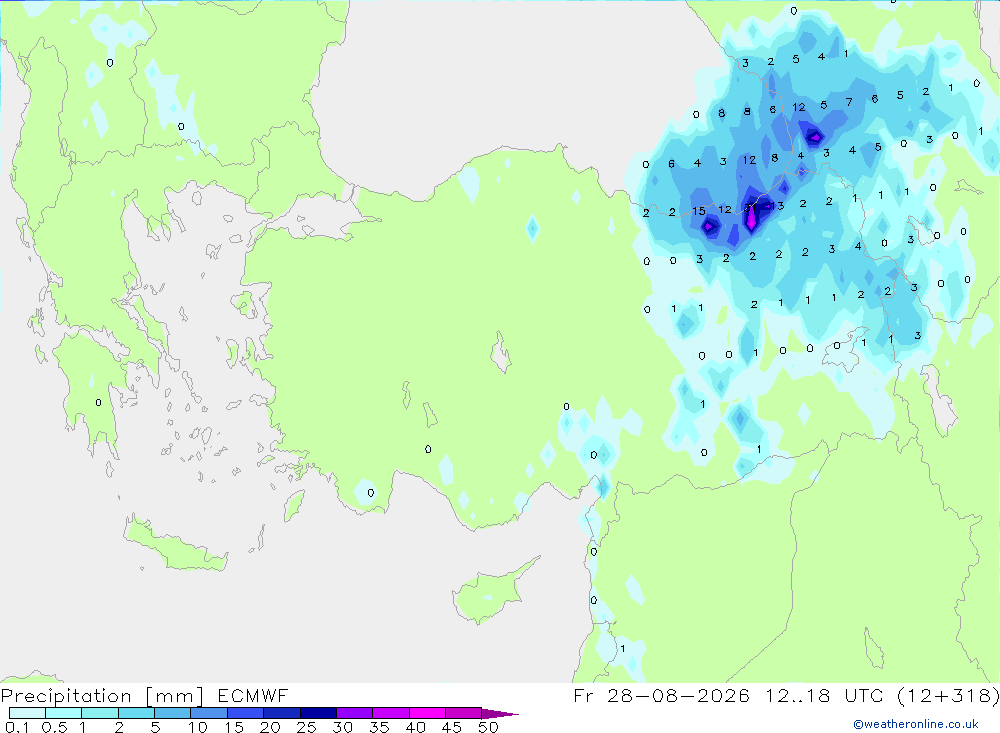Click the legend arrow tip above 50 mm
The width and height of the screenshot is (1000, 733).
500,713
